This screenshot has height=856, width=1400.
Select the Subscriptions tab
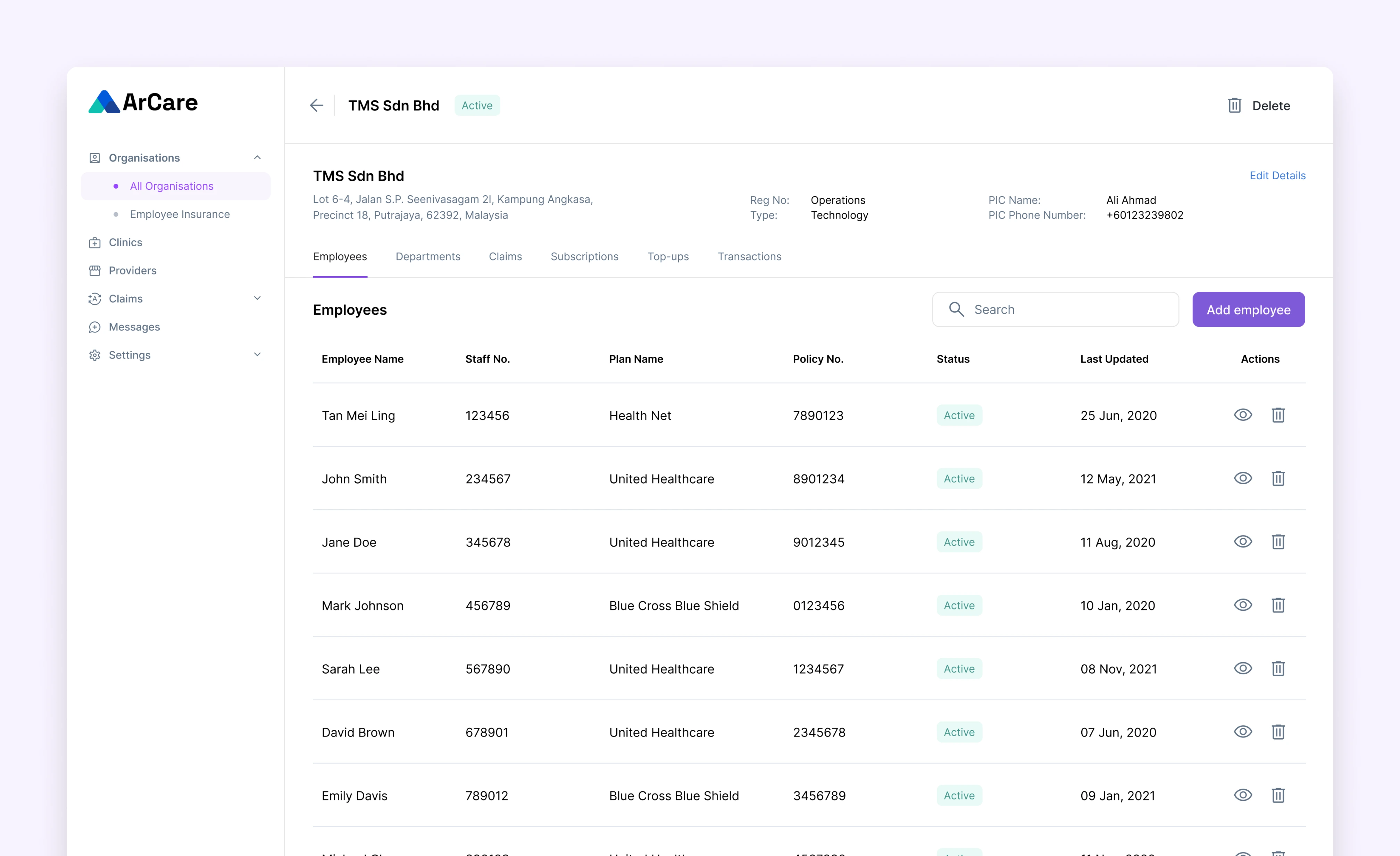point(584,256)
